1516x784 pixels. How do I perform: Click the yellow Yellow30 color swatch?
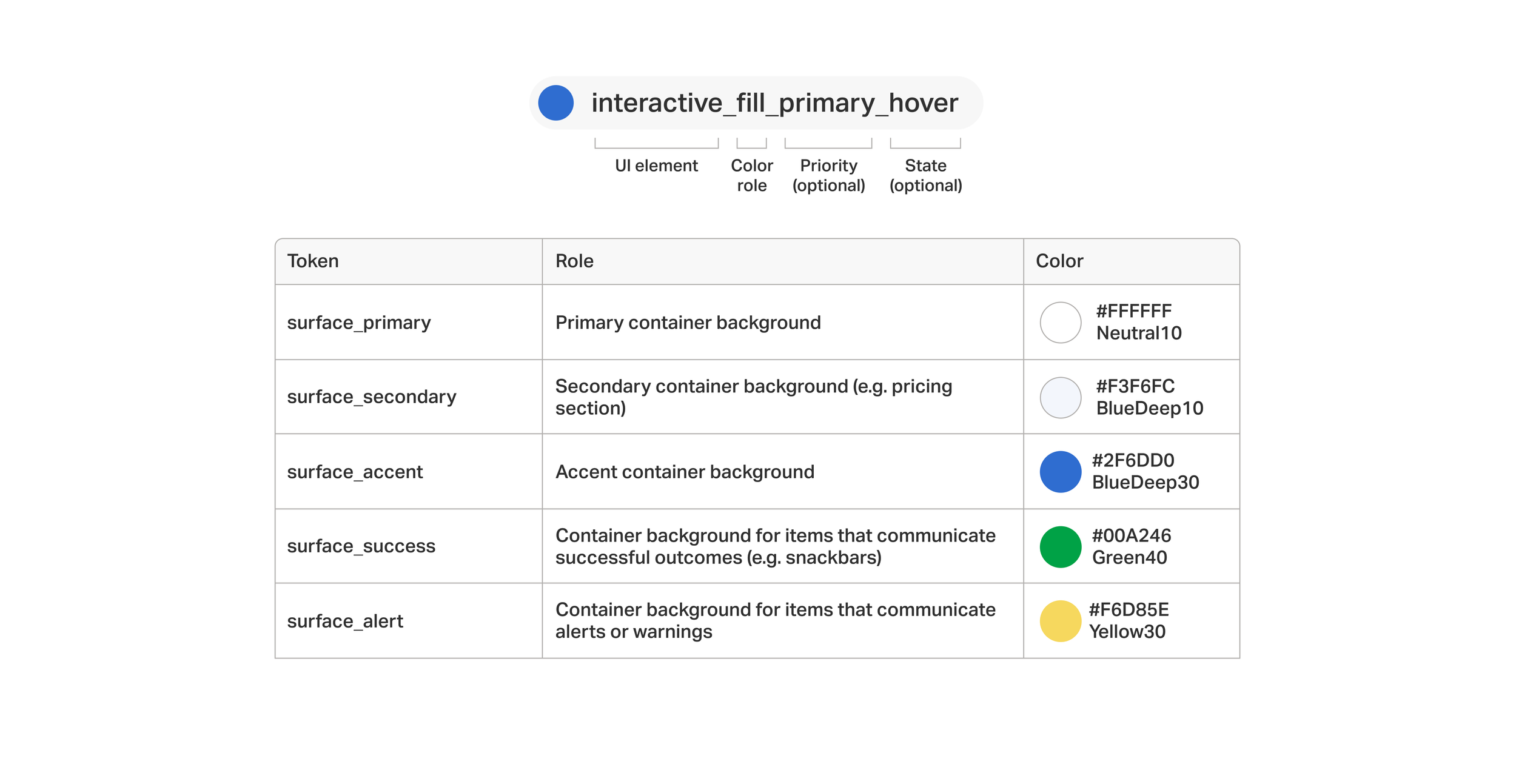point(1060,621)
